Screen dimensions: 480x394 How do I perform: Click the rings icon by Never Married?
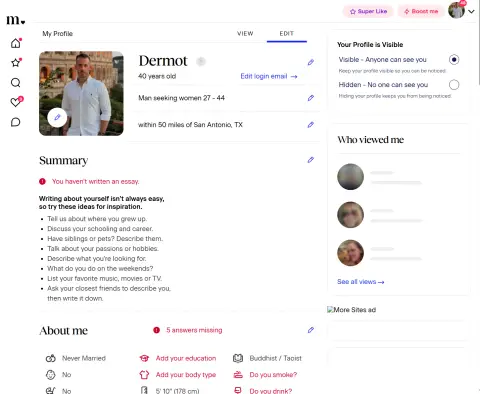[x=50, y=358]
